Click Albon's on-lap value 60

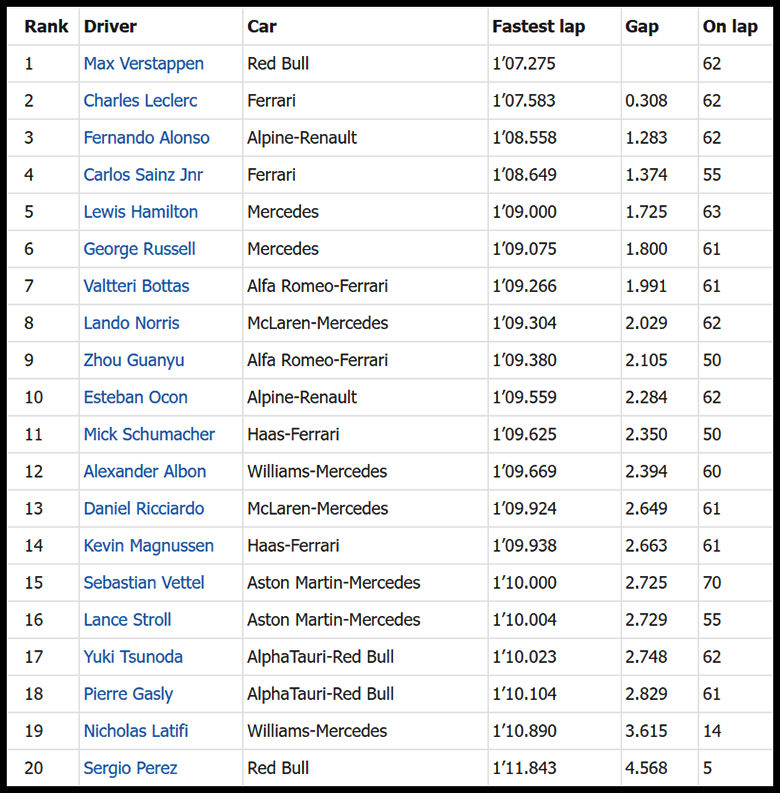(712, 471)
